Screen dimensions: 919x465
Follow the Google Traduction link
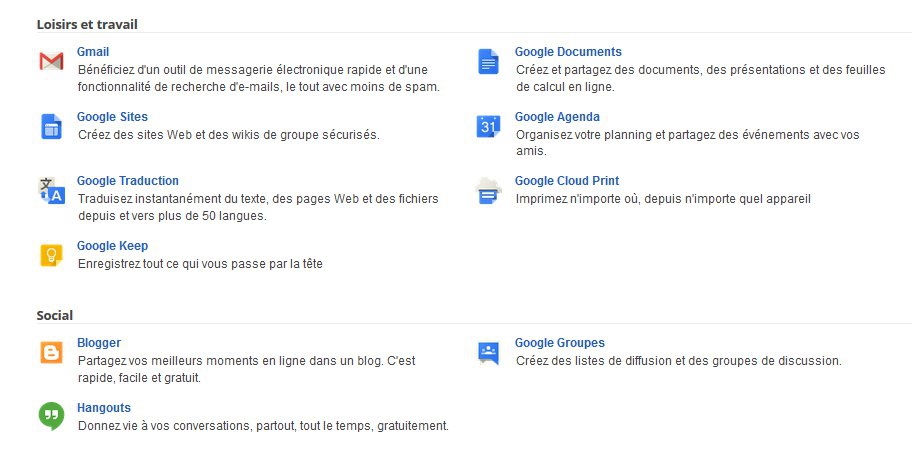(128, 181)
